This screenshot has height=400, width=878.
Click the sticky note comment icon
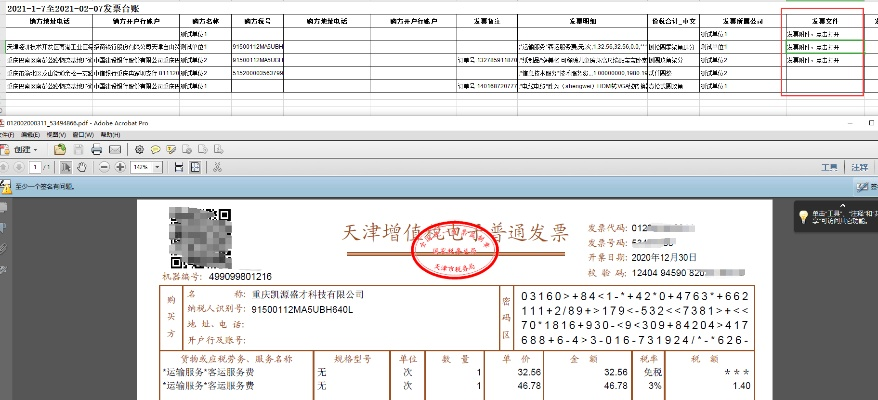pos(155,149)
